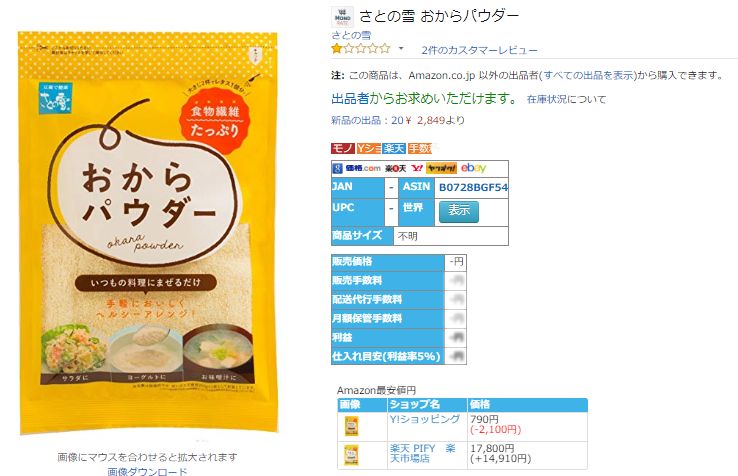Click the red モノ badge
This screenshot has width=738, height=476.
(x=343, y=148)
